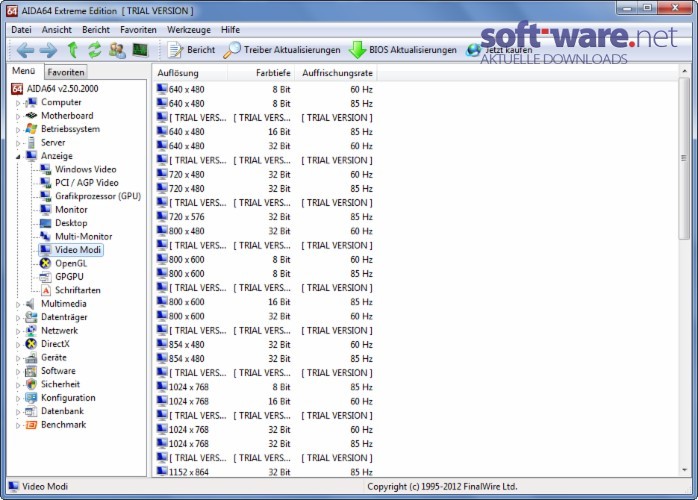Sort by Auffrischungsrate column header
698x500 pixels.
pyautogui.click(x=336, y=73)
